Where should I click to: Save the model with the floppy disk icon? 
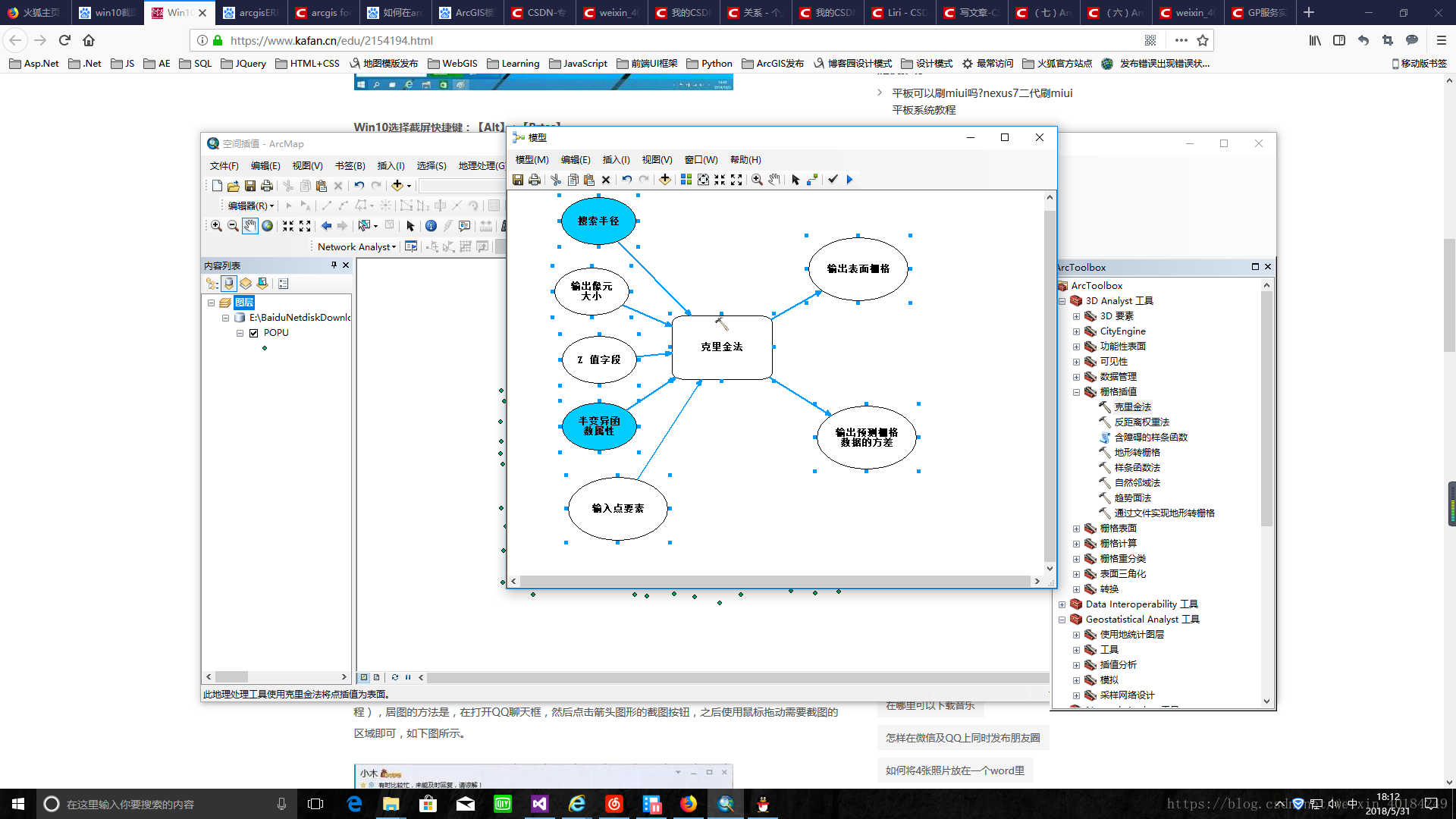(518, 180)
